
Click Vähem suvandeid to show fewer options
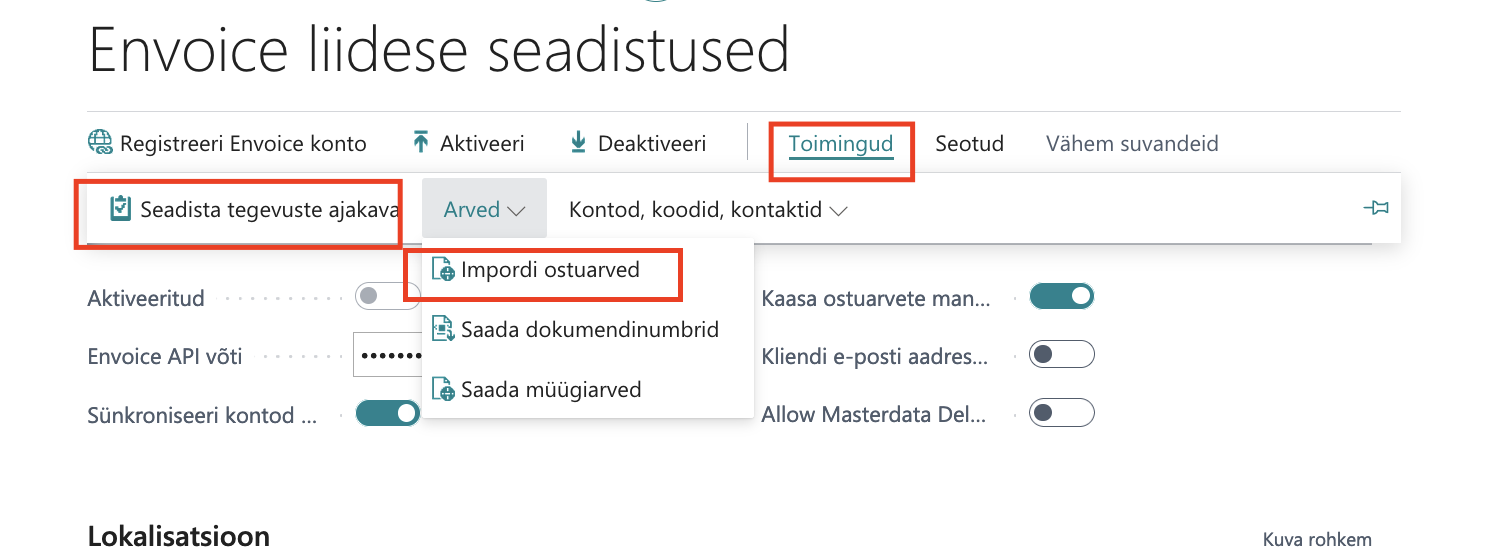1132,143
